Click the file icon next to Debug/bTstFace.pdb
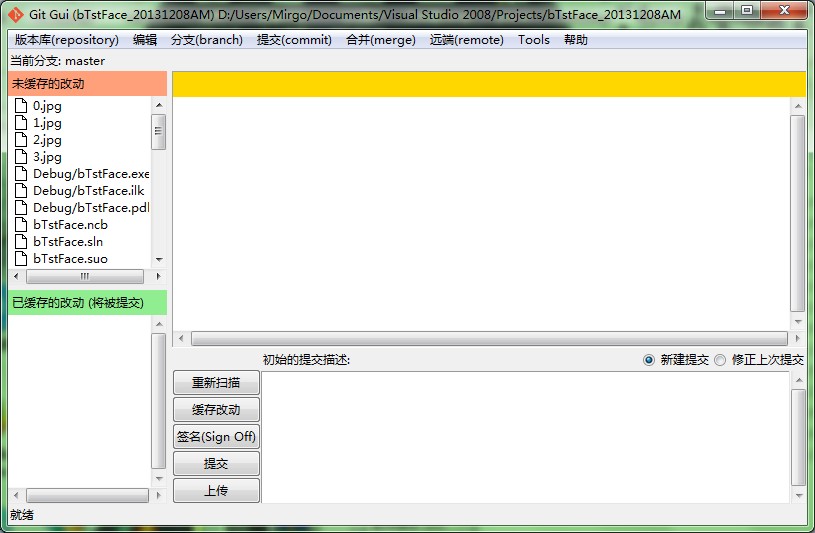The image size is (815, 533). 21,207
